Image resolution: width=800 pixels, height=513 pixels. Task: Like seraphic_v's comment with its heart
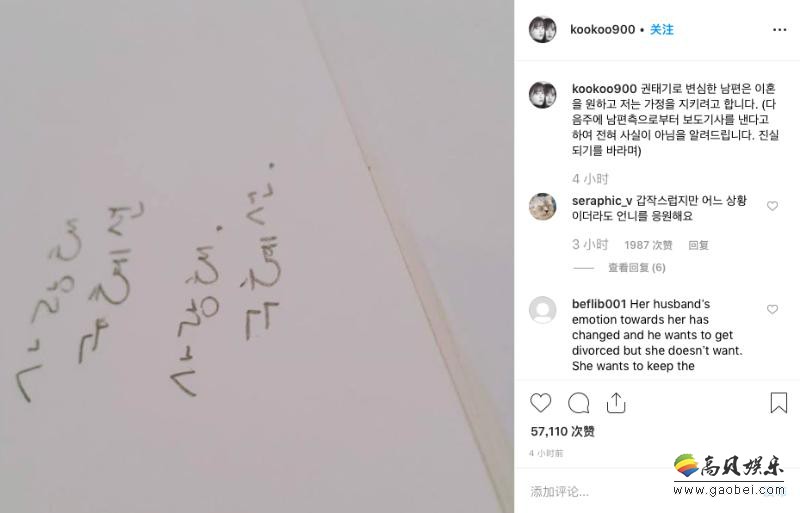[x=772, y=206]
